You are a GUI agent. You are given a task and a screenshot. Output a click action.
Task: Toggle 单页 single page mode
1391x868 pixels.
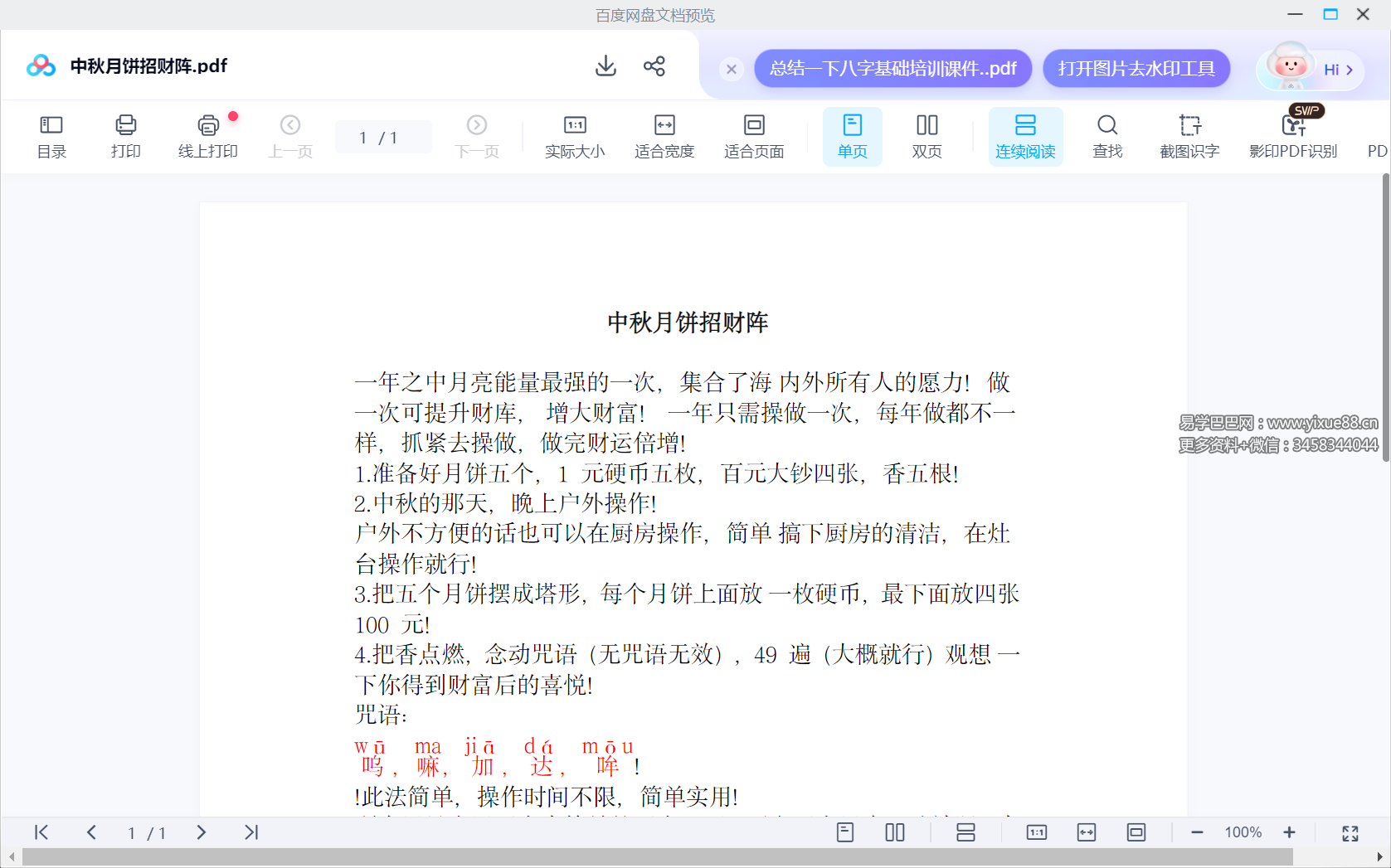coord(852,136)
